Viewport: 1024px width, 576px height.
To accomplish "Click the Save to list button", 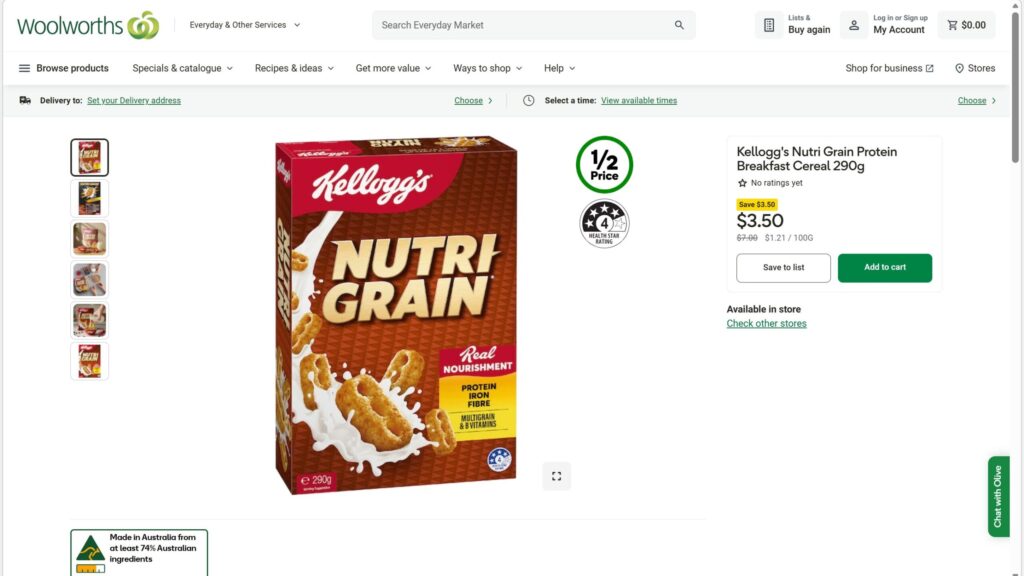I will pyautogui.click(x=783, y=268).
